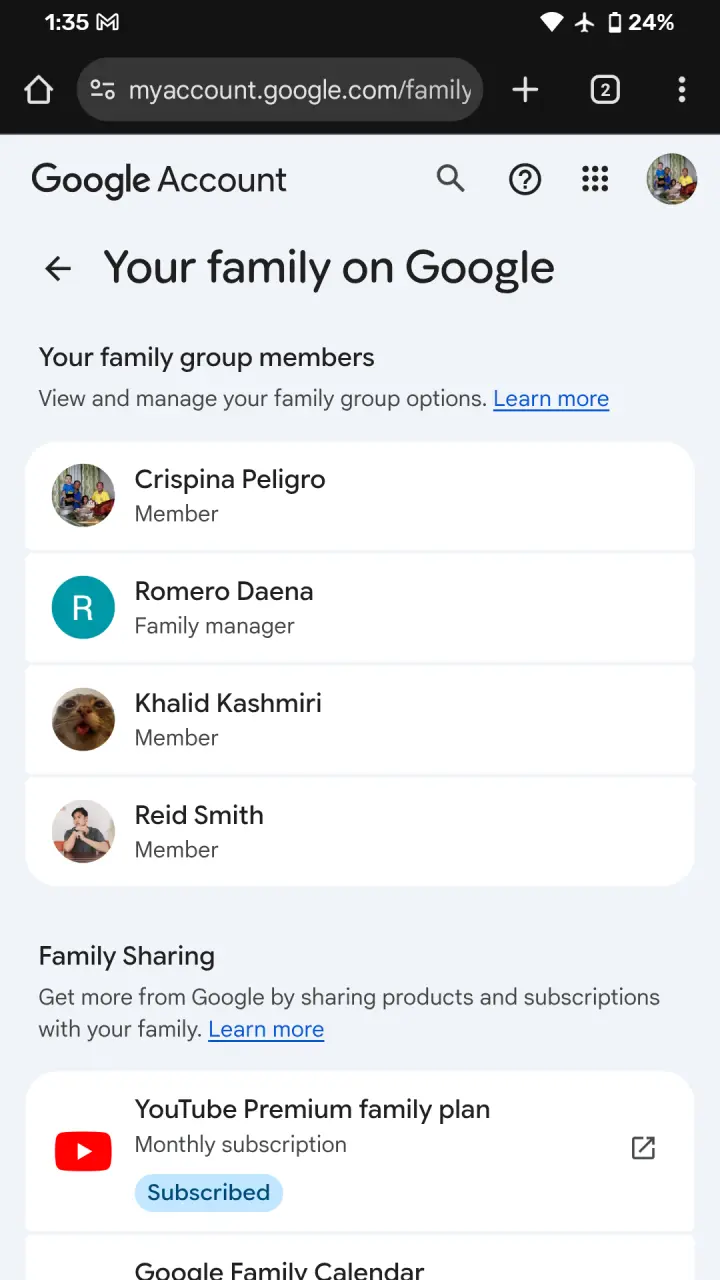Screen dimensions: 720x1280
Task: Open the Family Sharing Learn more link
Action: 266,1029
